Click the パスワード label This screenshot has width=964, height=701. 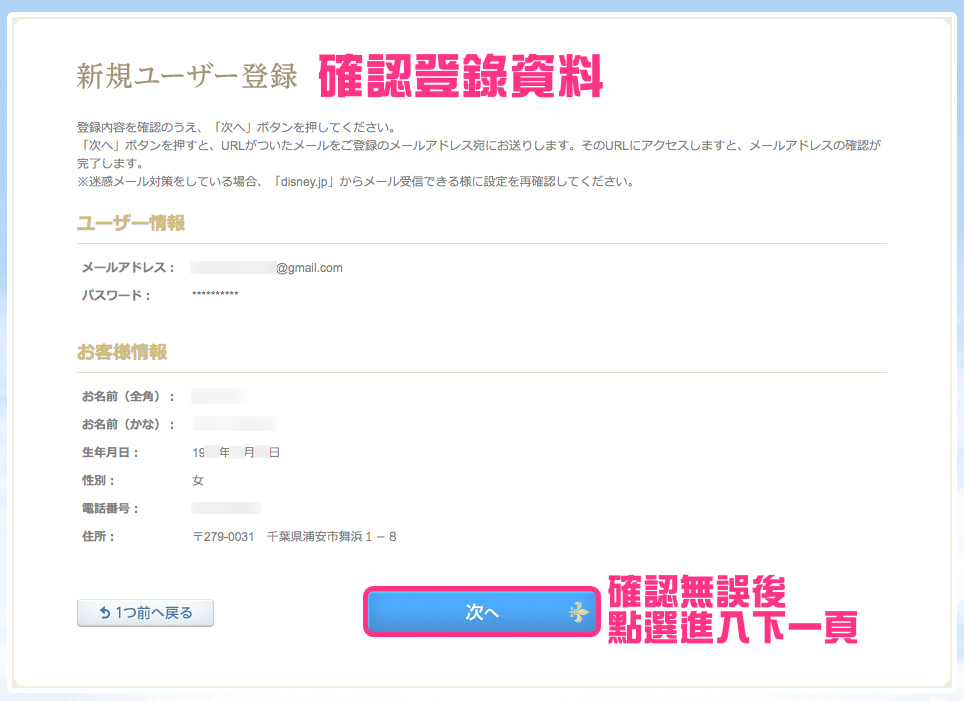tap(116, 295)
